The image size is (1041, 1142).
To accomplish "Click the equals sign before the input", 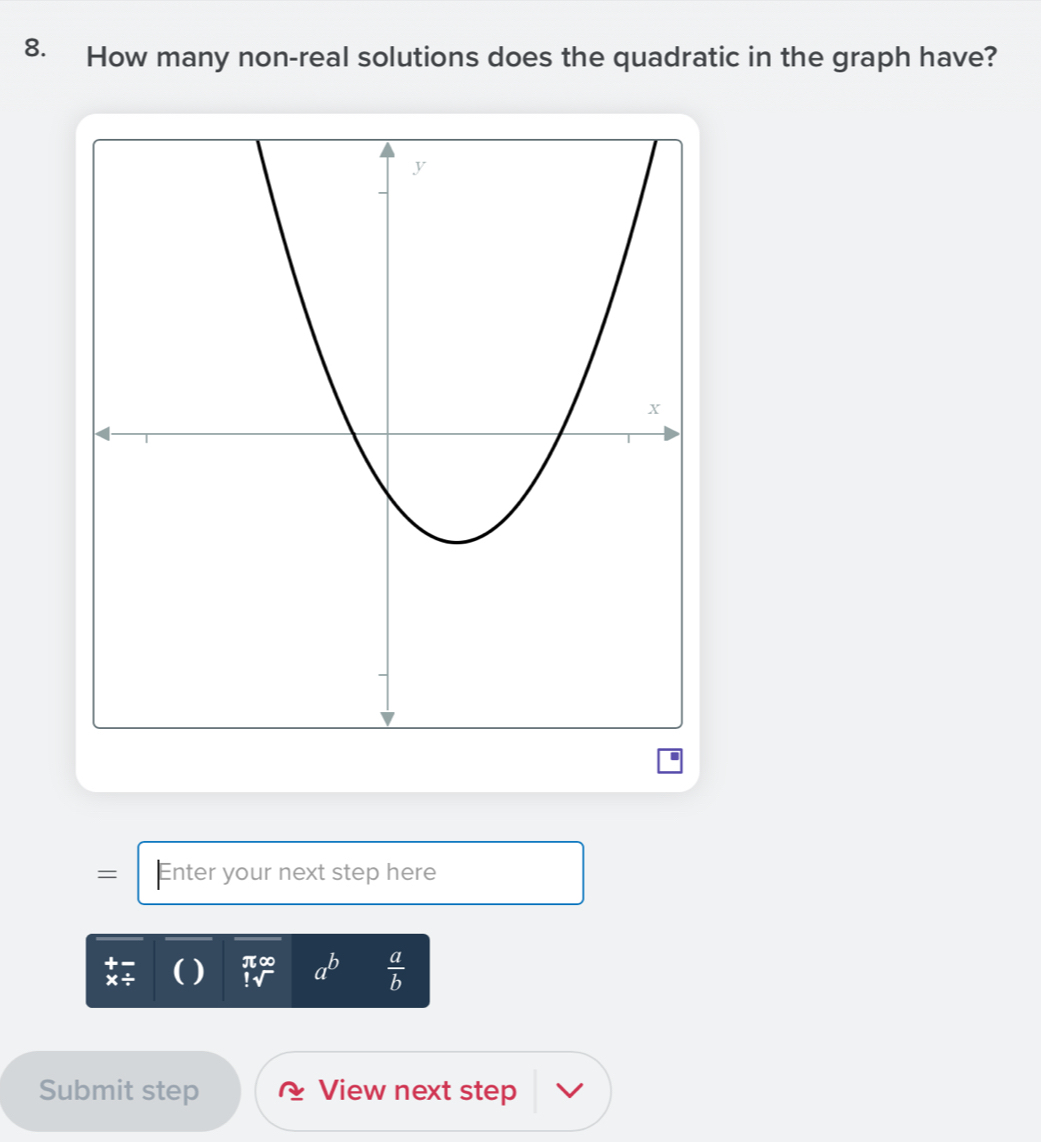I will pyautogui.click(x=106, y=873).
